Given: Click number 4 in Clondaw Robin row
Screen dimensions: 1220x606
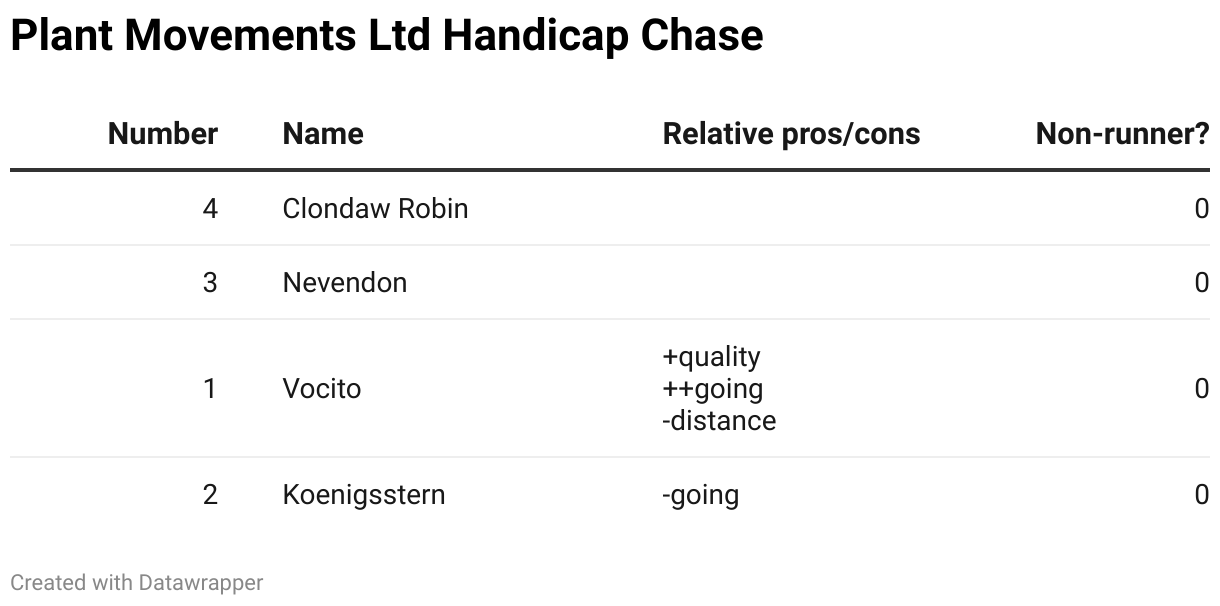Looking at the screenshot, I should pos(210,208).
